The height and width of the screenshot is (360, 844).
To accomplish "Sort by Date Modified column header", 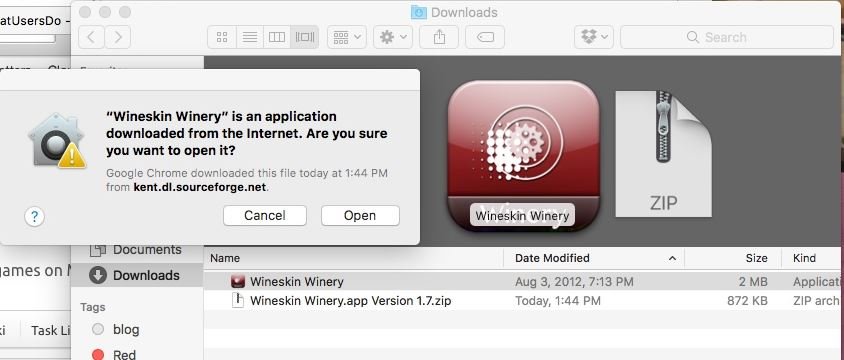I will (x=594, y=258).
